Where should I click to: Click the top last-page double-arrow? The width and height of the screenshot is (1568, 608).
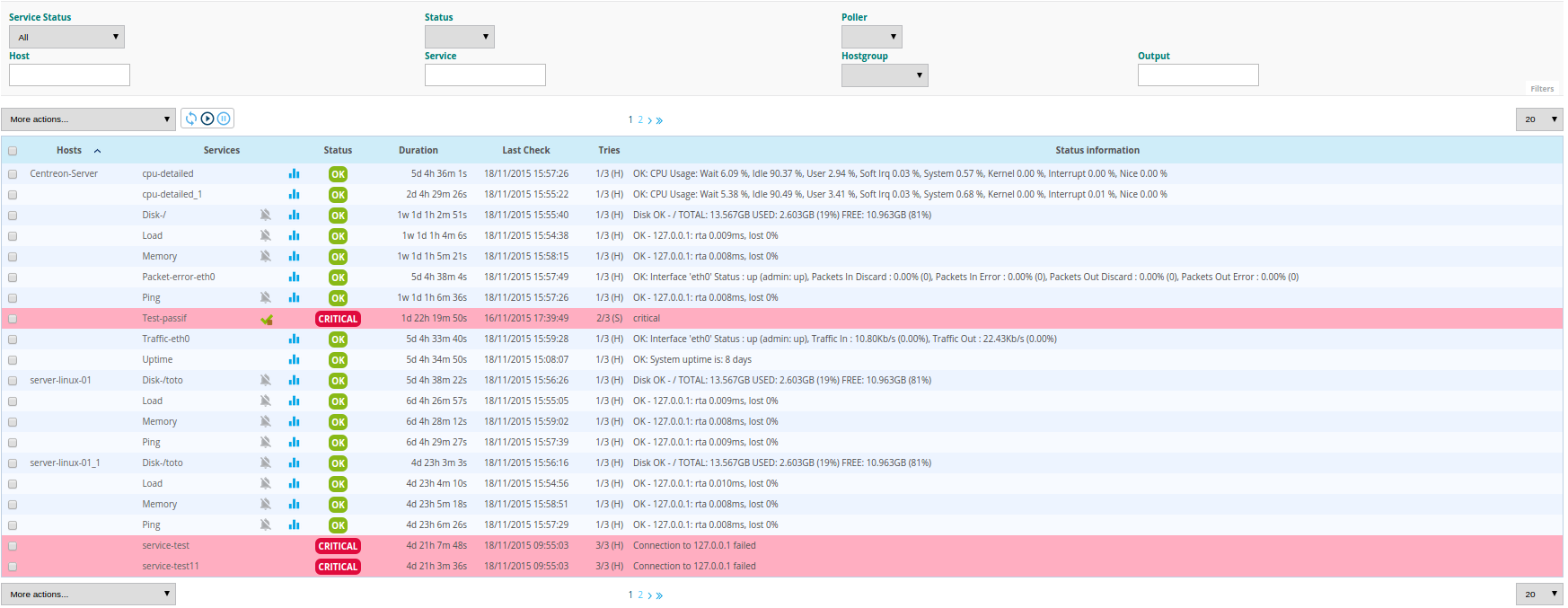click(659, 120)
